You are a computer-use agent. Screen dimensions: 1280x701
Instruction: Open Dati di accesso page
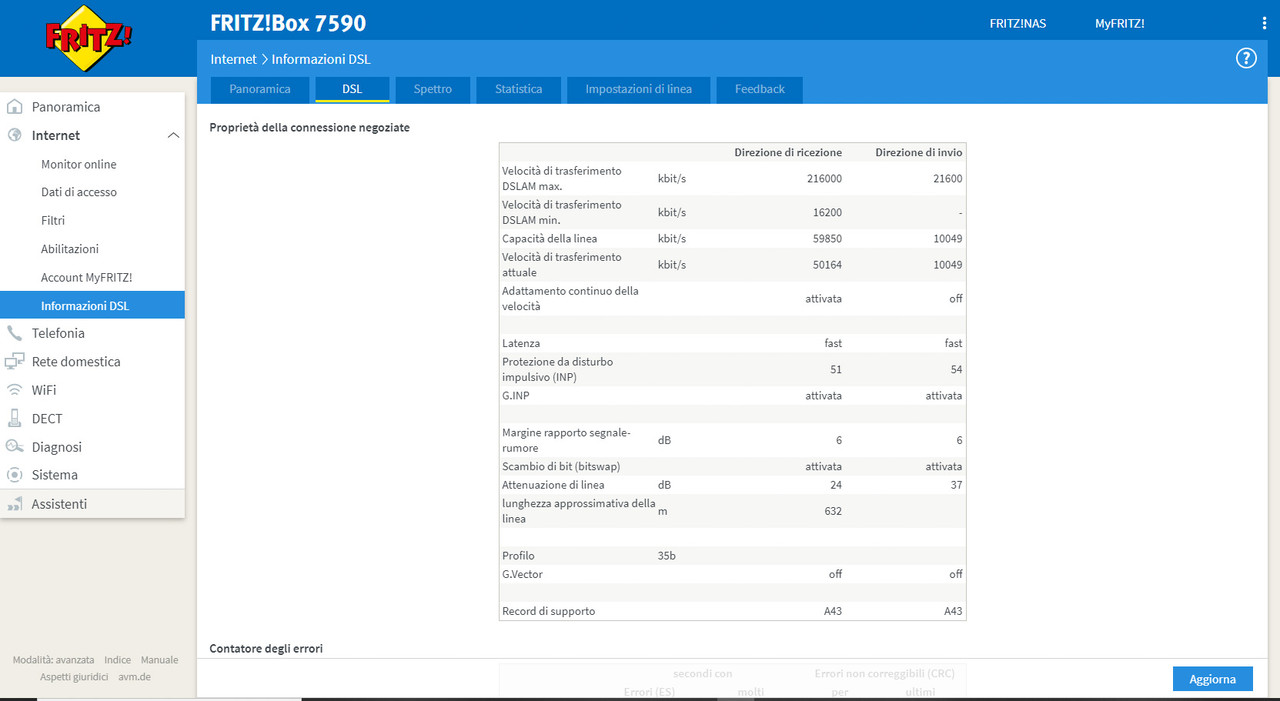pos(79,192)
